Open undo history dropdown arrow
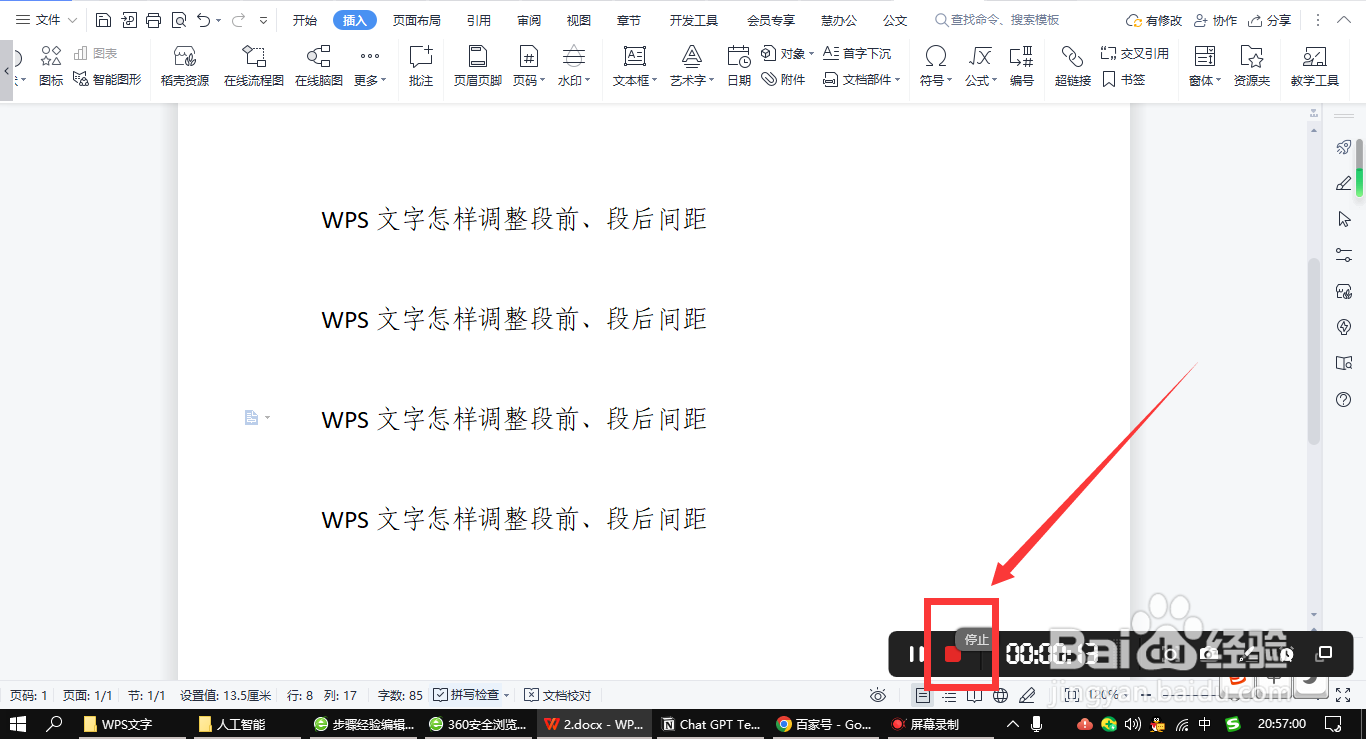The width and height of the screenshot is (1366, 739). click(x=218, y=20)
